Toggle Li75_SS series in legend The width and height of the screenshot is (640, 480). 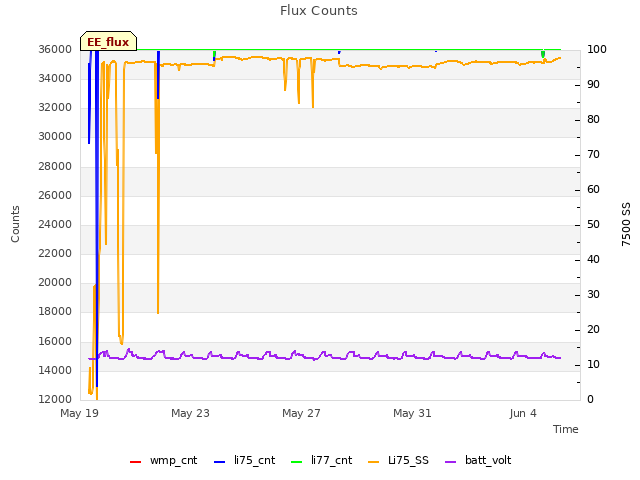(398, 460)
